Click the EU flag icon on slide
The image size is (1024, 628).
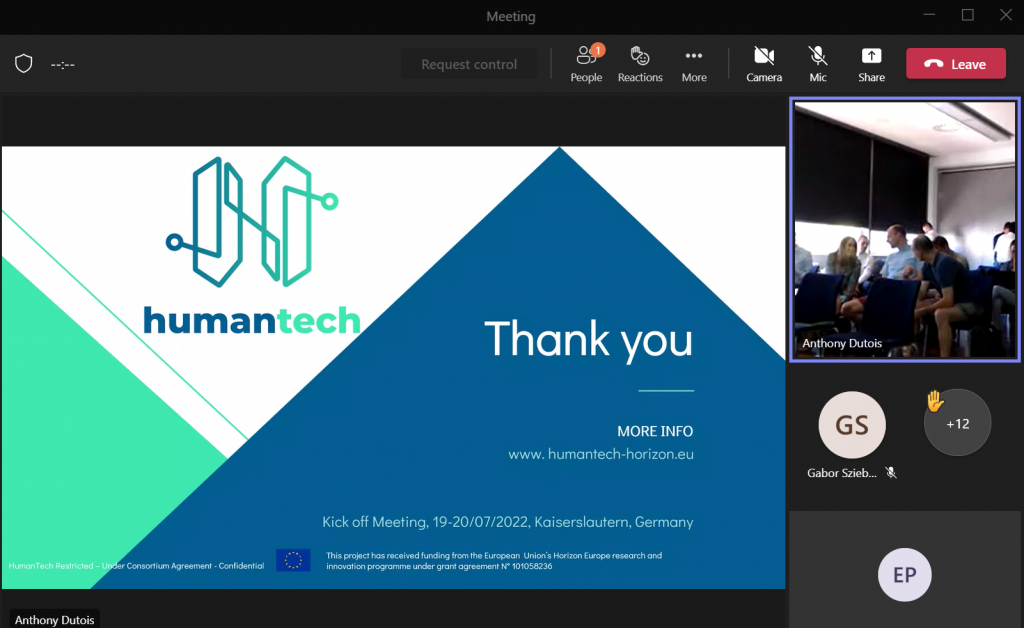pos(293,560)
